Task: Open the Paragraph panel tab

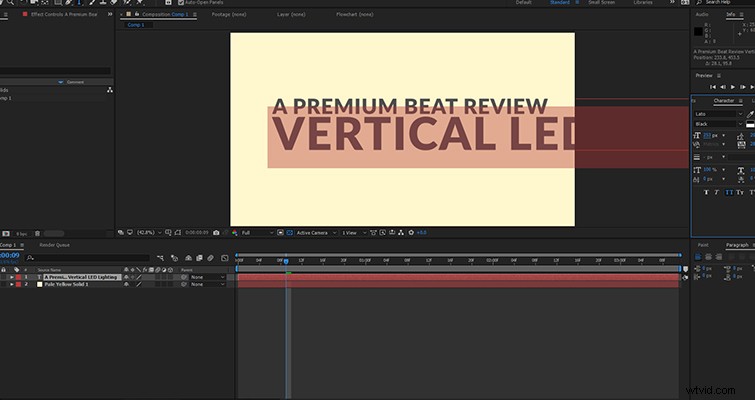Action: point(737,245)
